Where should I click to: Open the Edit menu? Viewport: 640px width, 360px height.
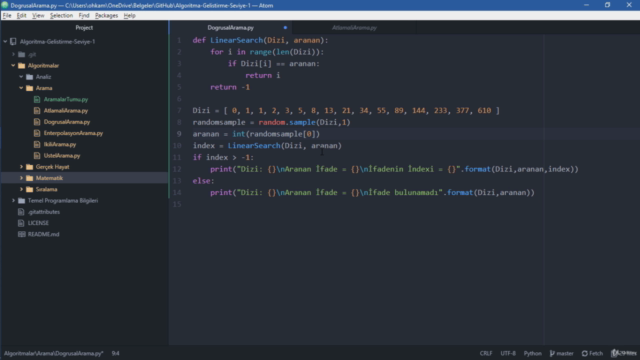point(21,16)
